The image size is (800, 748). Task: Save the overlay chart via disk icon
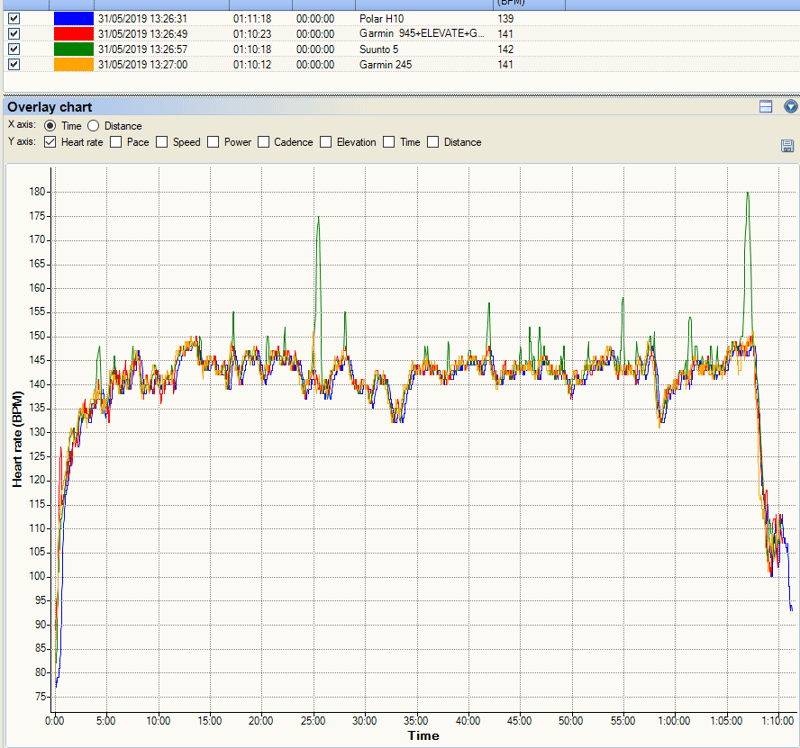[x=787, y=145]
